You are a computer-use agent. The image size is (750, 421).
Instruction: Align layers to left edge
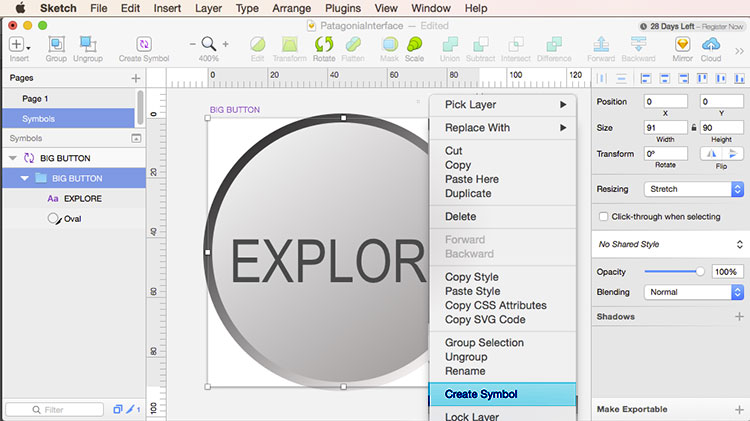coord(646,78)
